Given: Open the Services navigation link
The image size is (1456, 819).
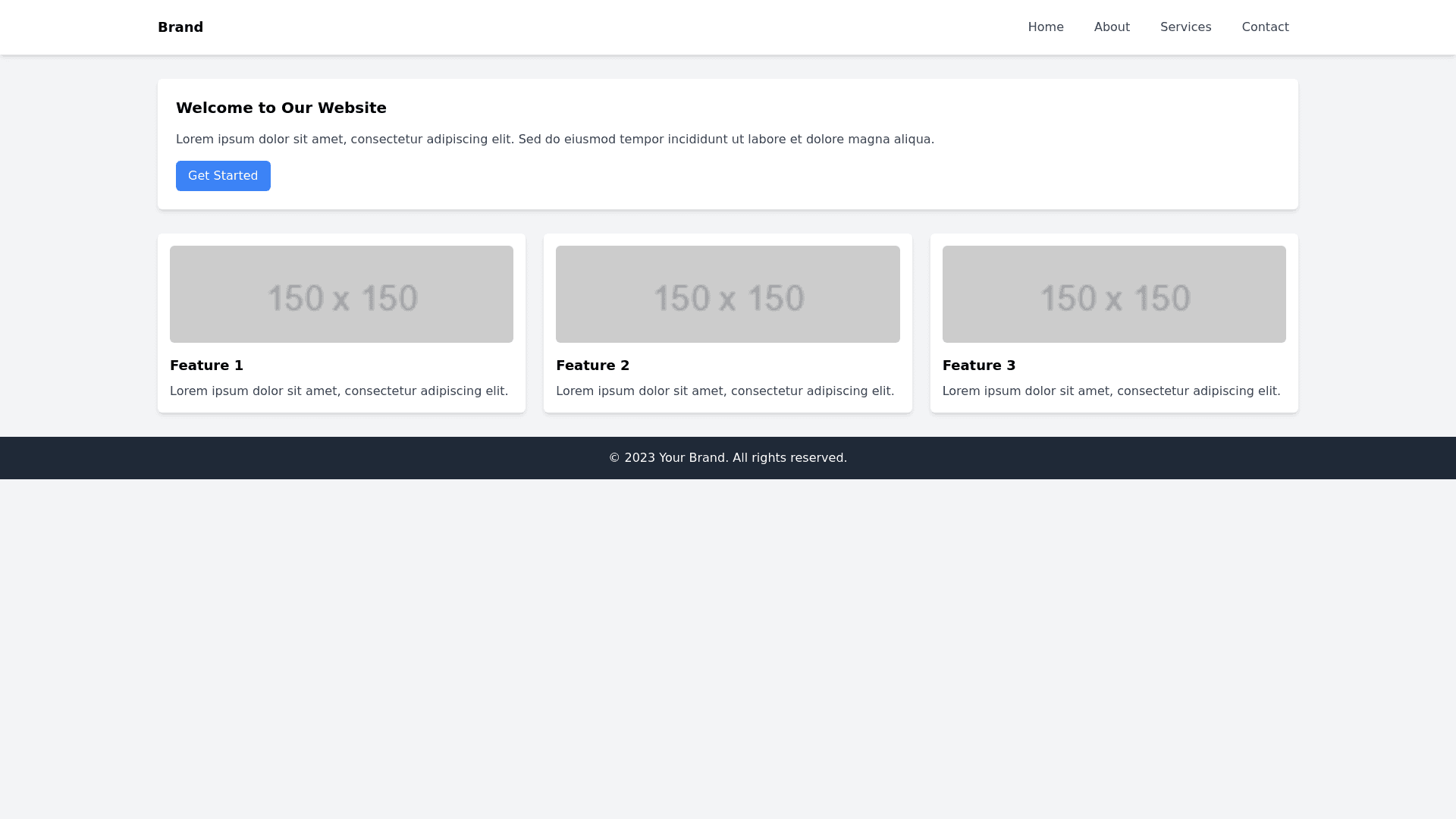Looking at the screenshot, I should click(x=1185, y=27).
